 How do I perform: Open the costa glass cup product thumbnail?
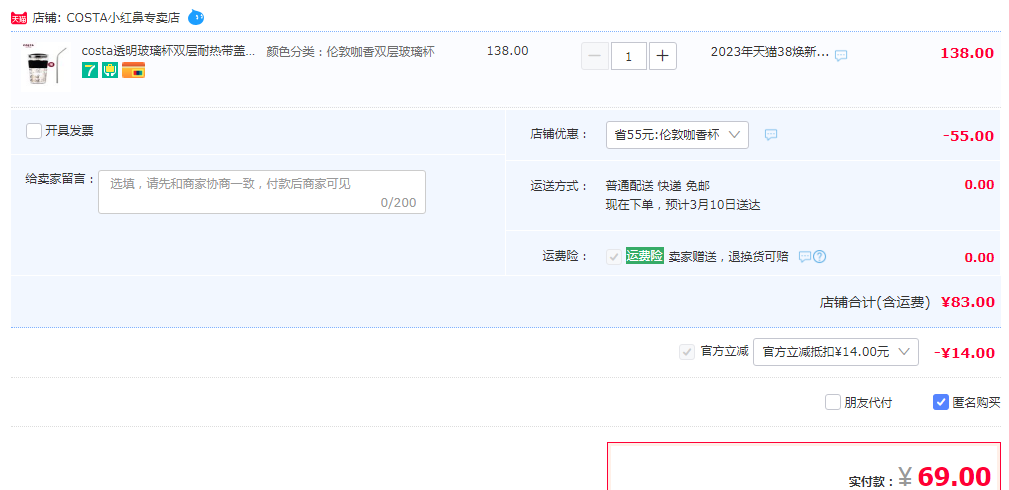coord(45,66)
